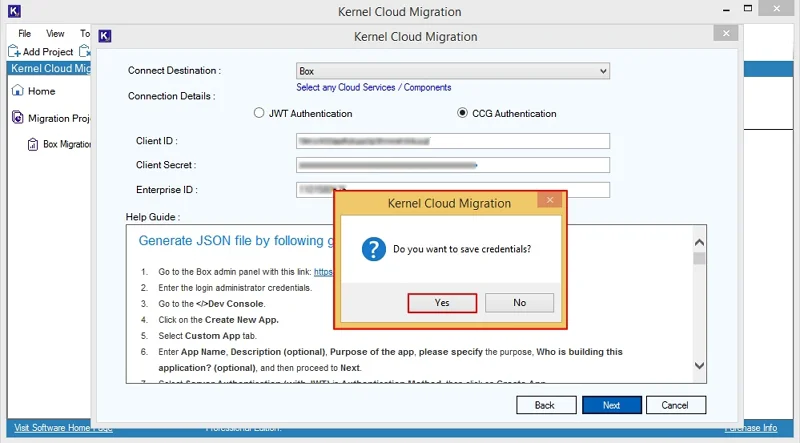Image resolution: width=800 pixels, height=443 pixels.
Task: Click 'Select Custom App tab' step
Action: 208,336
